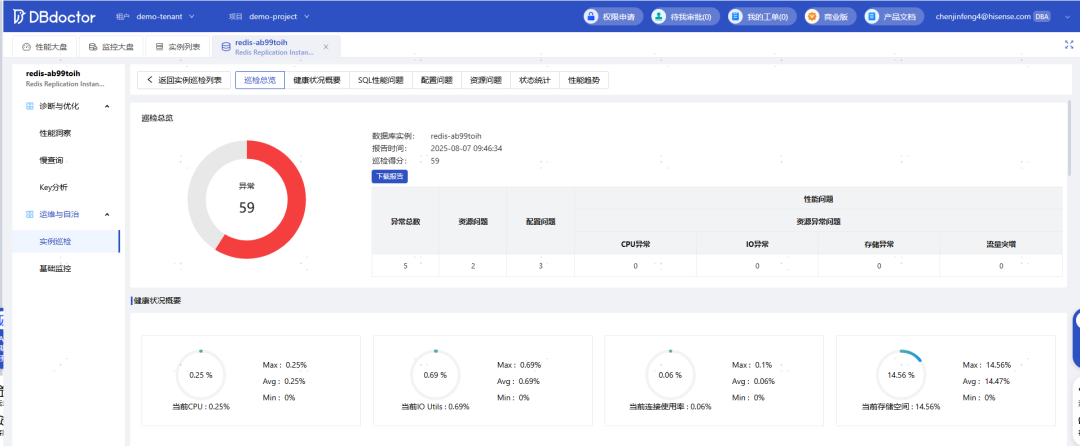Click the 商业版 button

(830, 17)
